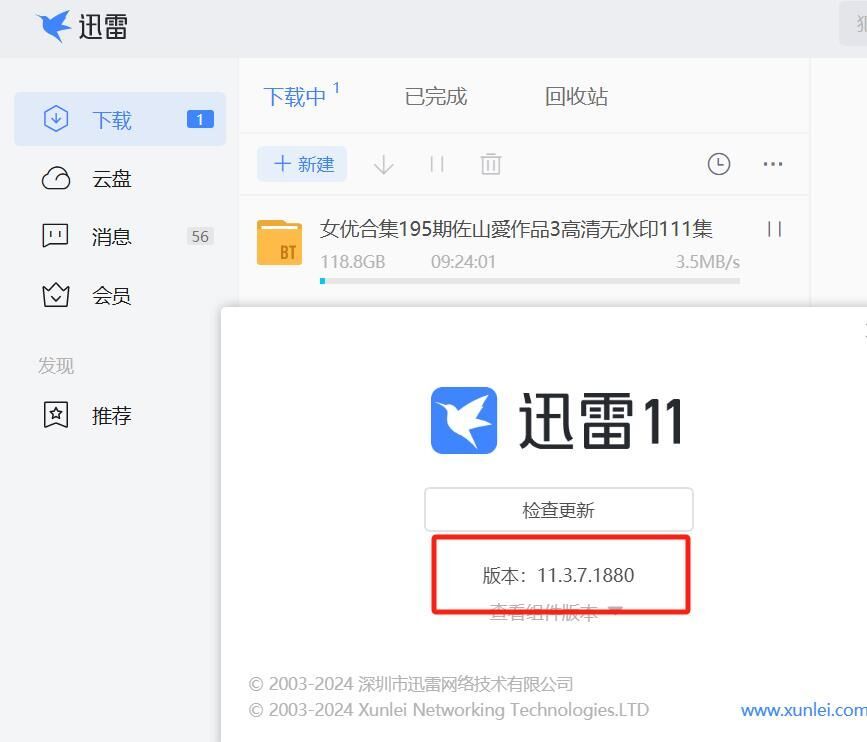Click the start download arrow in toolbar
Image resolution: width=867 pixels, height=742 pixels.
[x=383, y=164]
